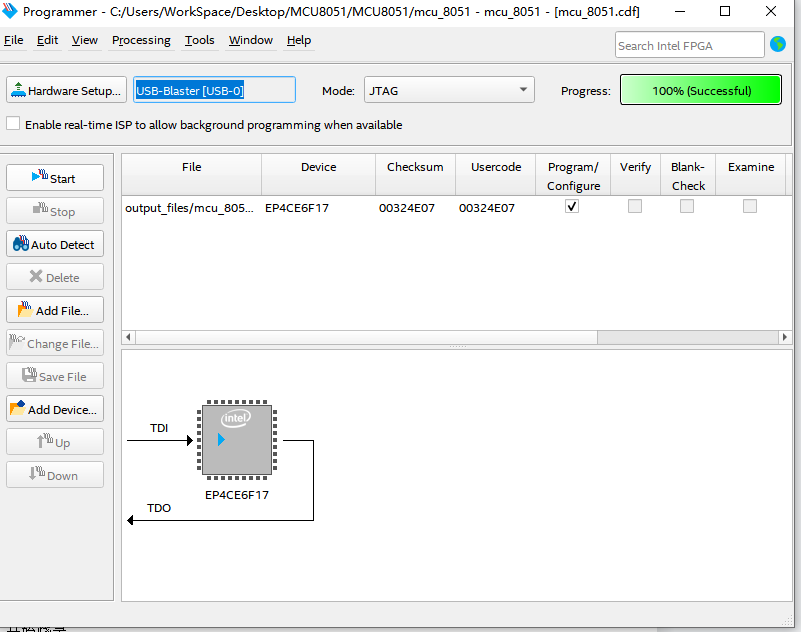Select the EP4CE6F17 chip in diagram
The width and height of the screenshot is (801, 632).
(x=237, y=440)
